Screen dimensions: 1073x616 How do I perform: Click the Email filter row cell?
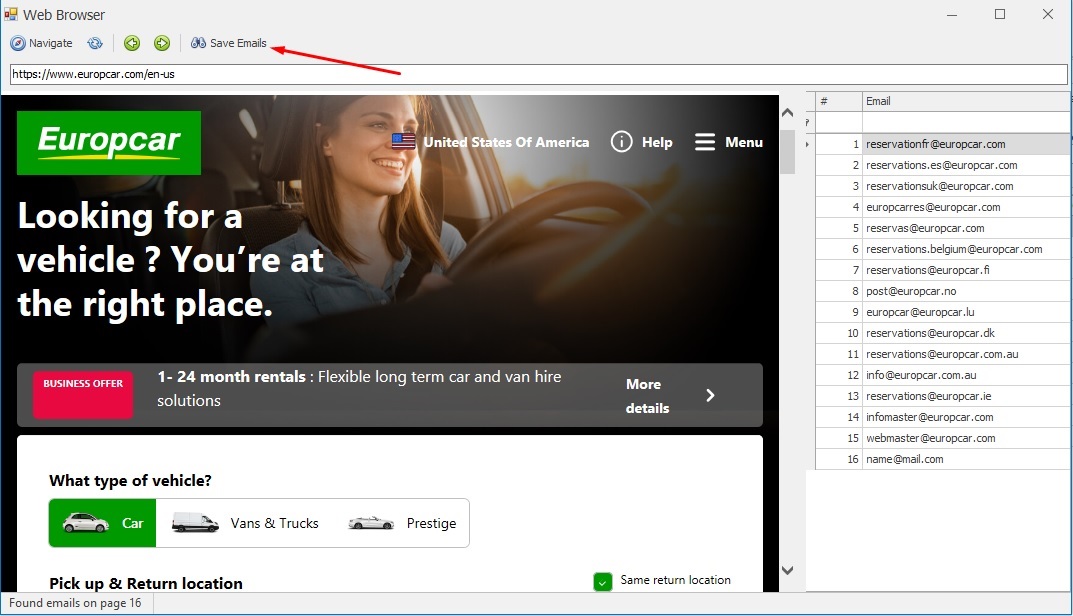tap(966, 123)
